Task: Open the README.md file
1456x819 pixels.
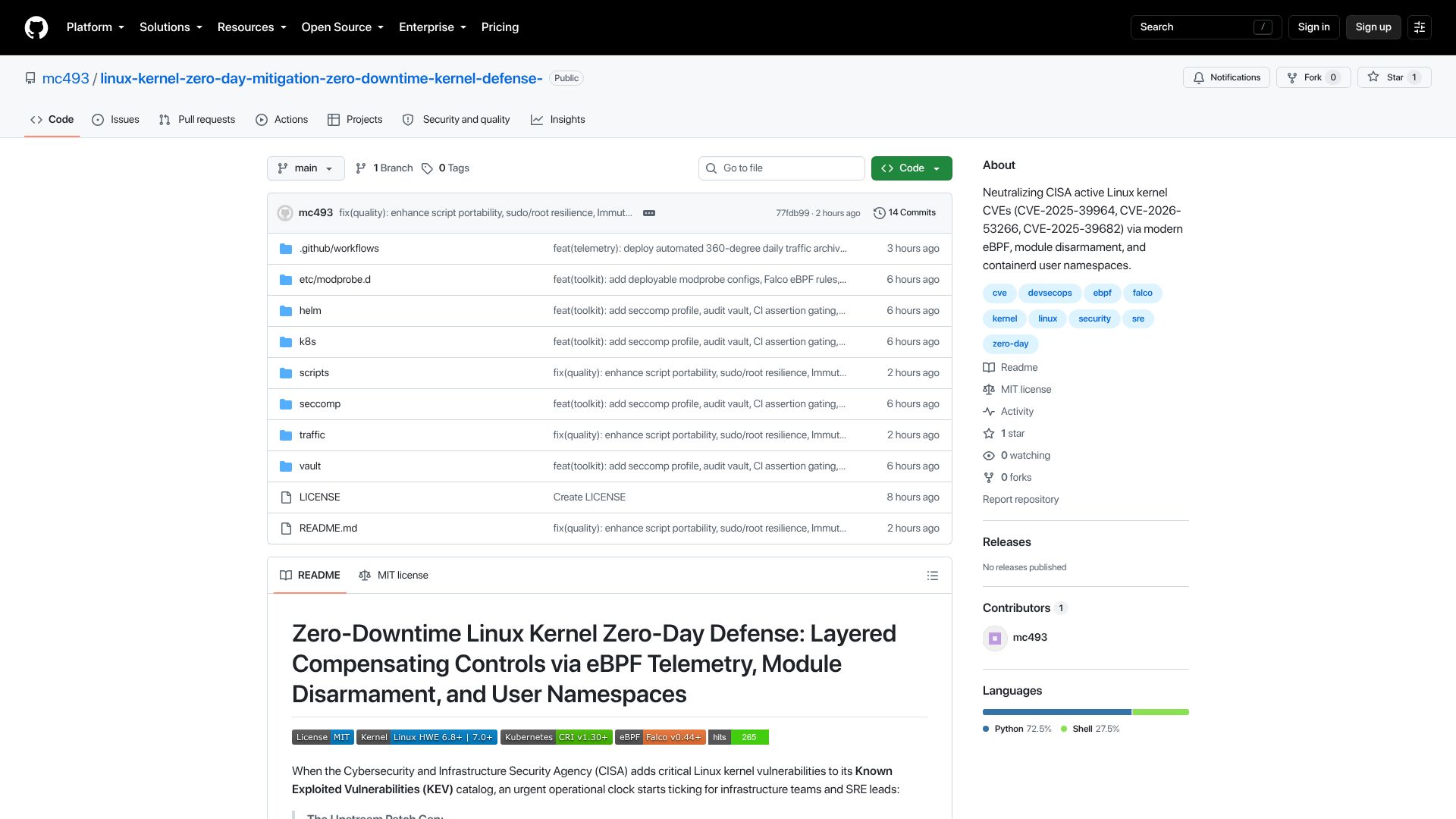Action: (x=328, y=529)
